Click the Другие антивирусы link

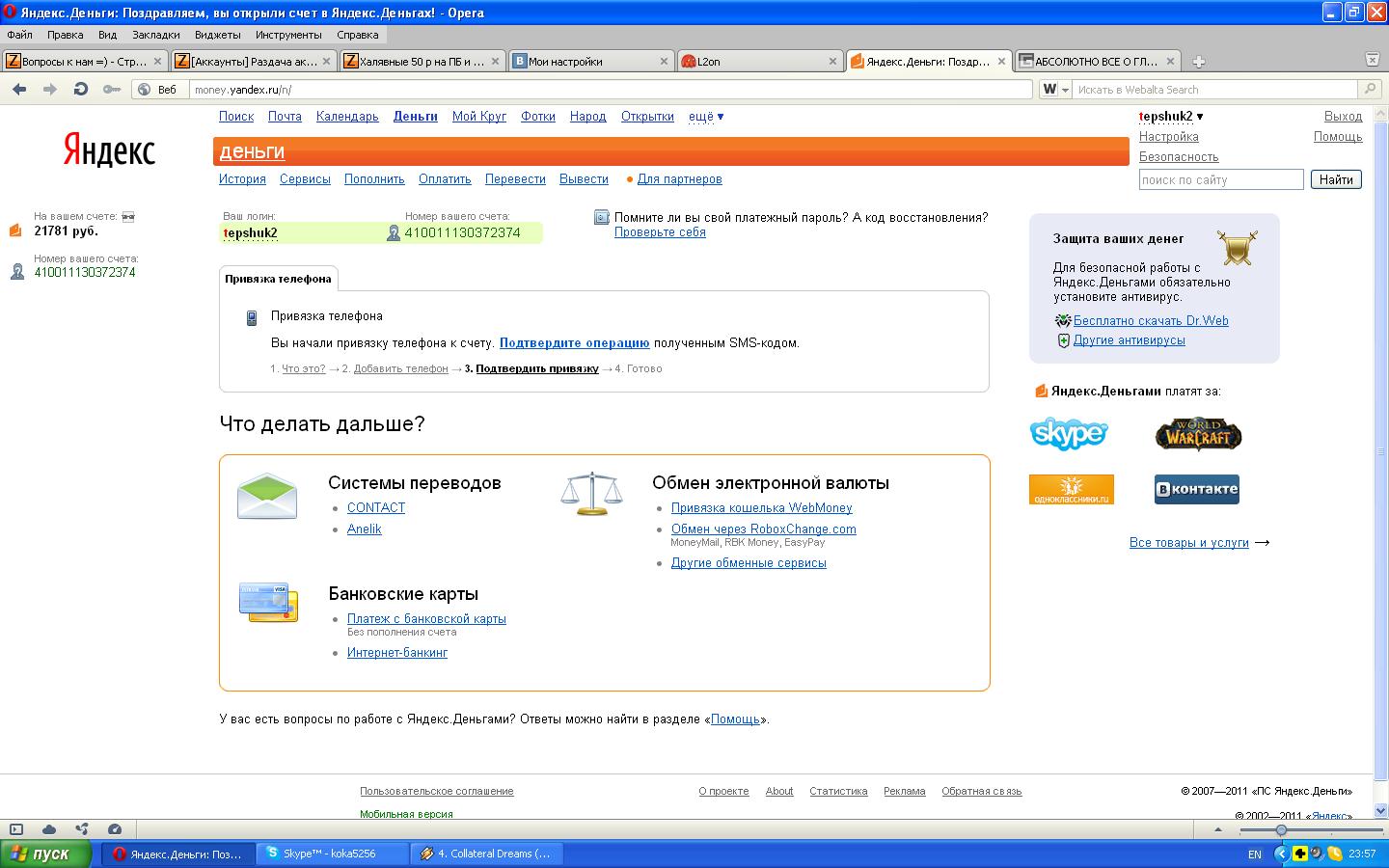point(1130,340)
